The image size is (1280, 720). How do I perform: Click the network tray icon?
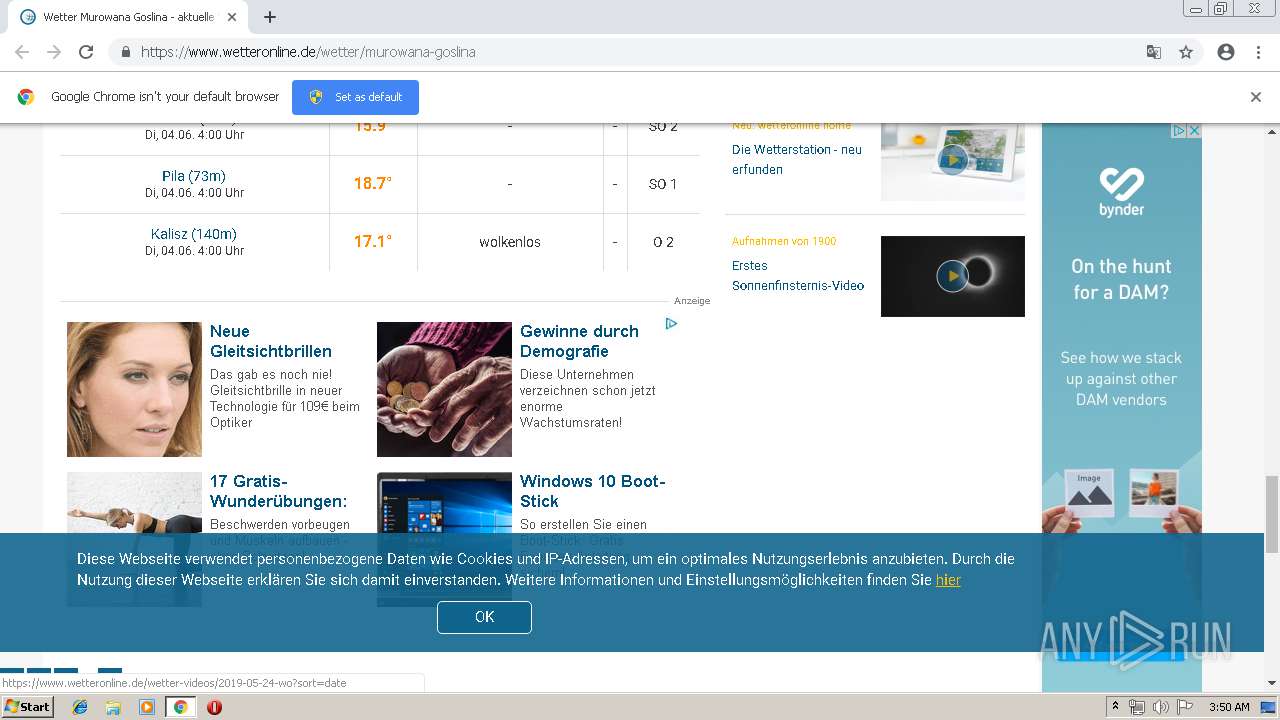pyautogui.click(x=1137, y=707)
